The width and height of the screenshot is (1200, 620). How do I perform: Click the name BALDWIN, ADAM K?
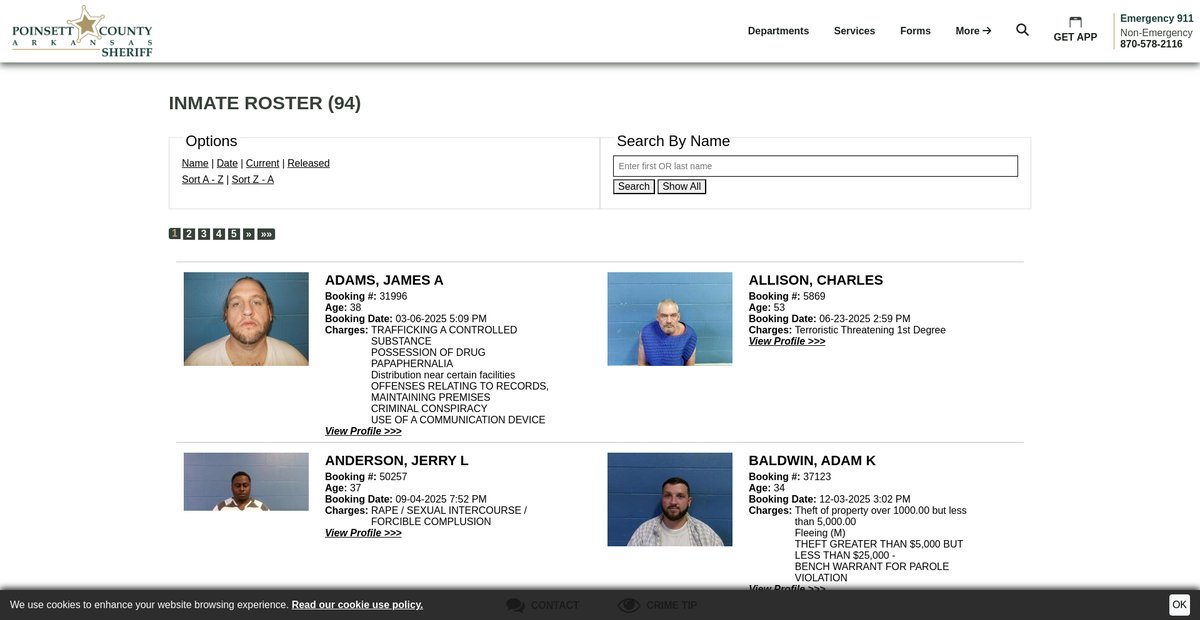click(812, 461)
